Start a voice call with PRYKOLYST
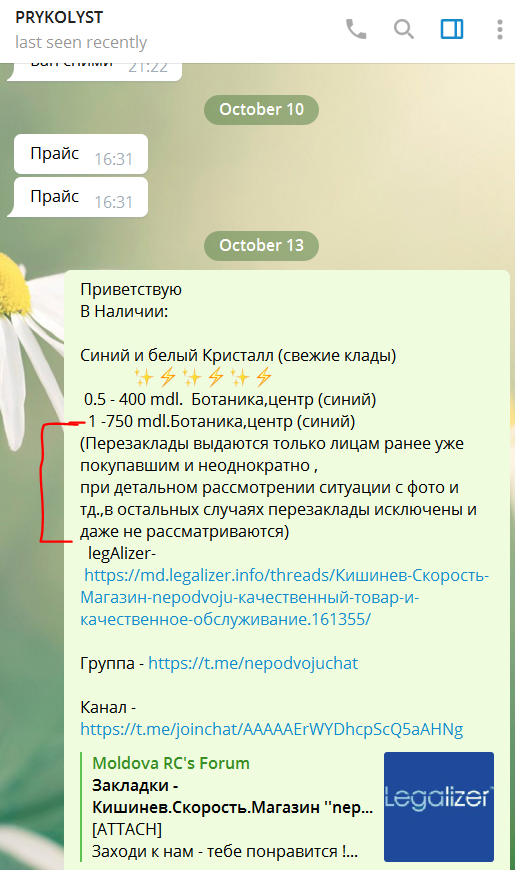Image resolution: width=515 pixels, height=870 pixels. click(x=356, y=29)
